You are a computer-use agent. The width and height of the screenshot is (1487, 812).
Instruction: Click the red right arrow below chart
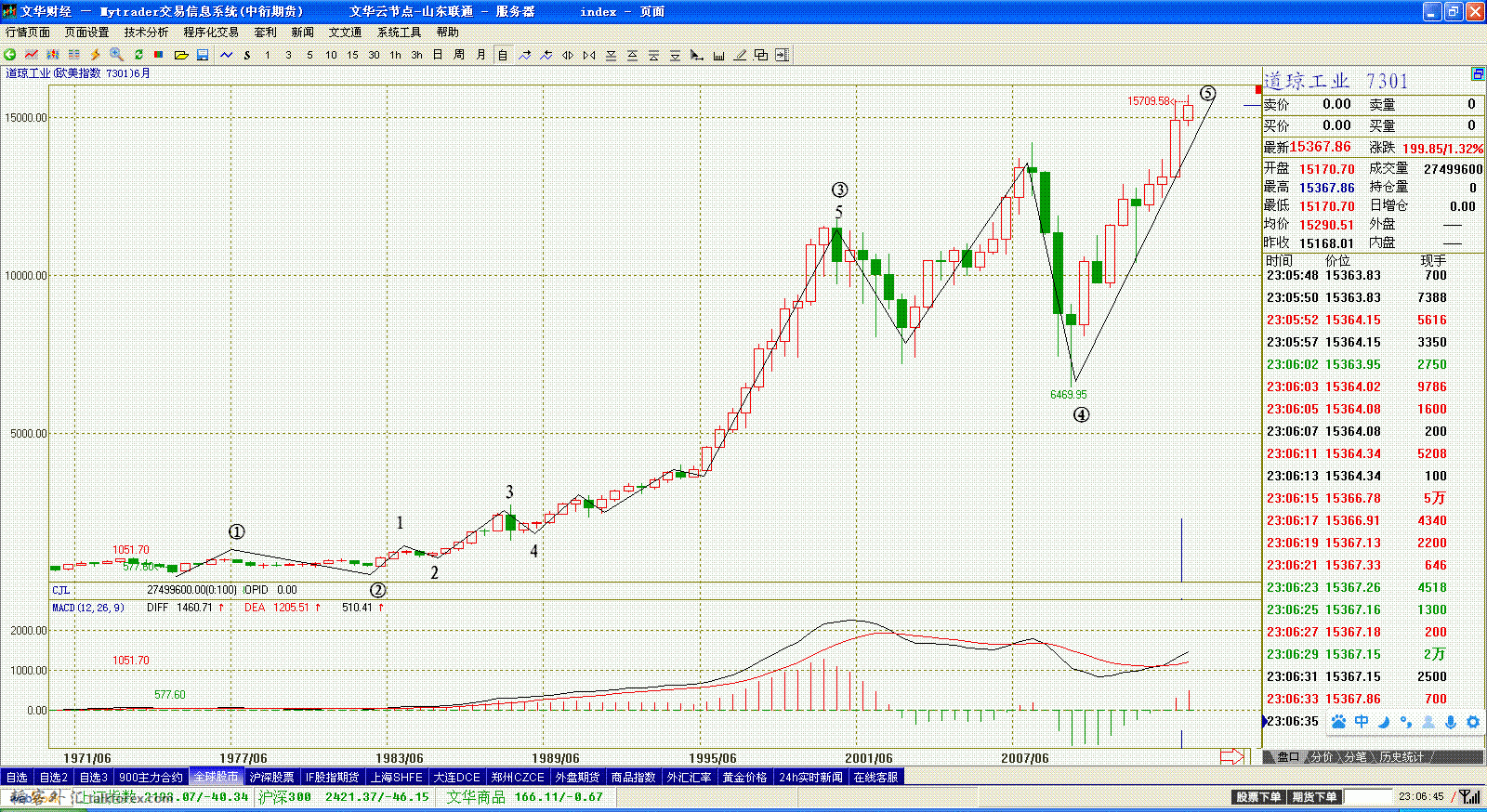tap(1232, 756)
